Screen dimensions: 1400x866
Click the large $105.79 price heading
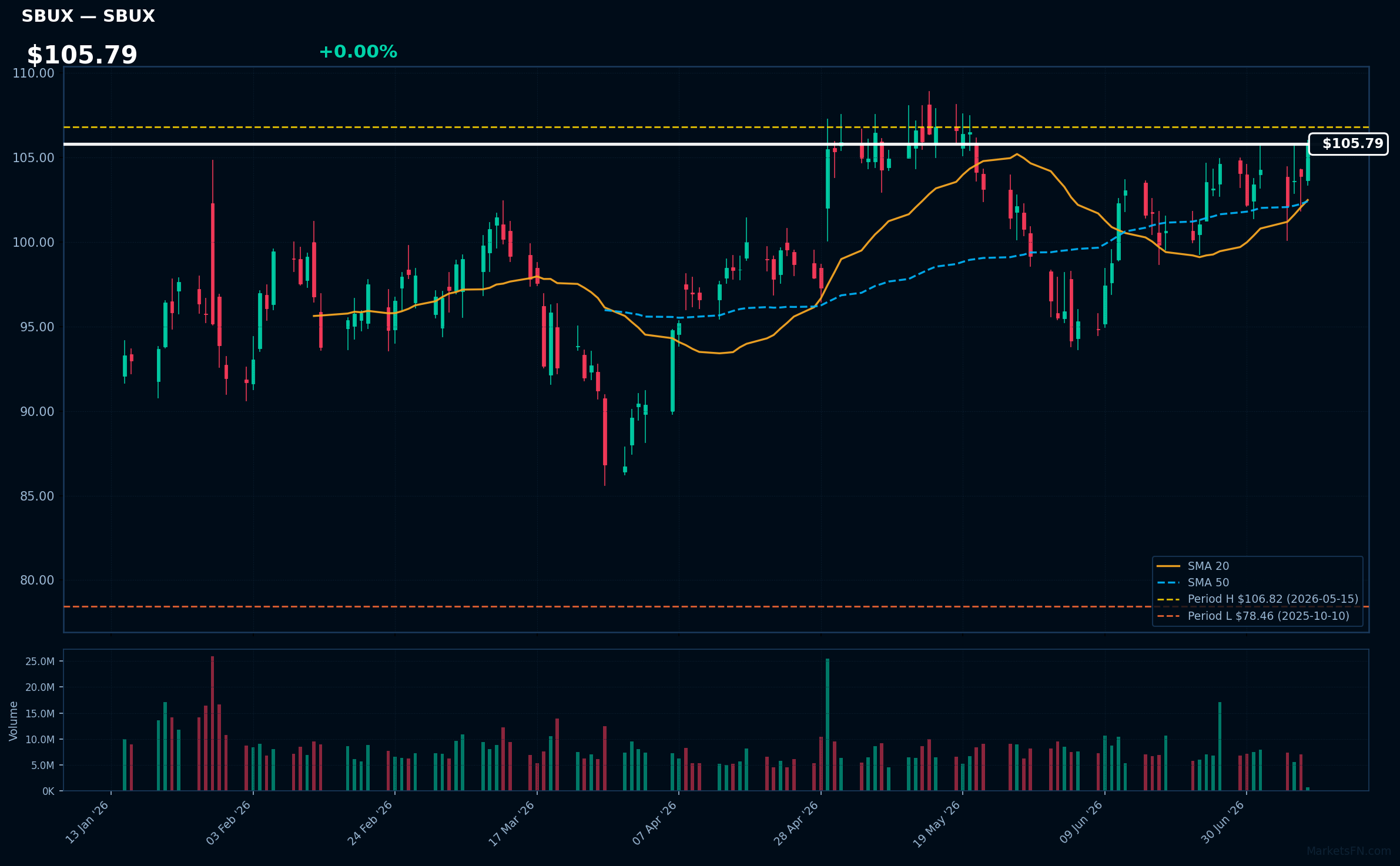click(x=82, y=55)
